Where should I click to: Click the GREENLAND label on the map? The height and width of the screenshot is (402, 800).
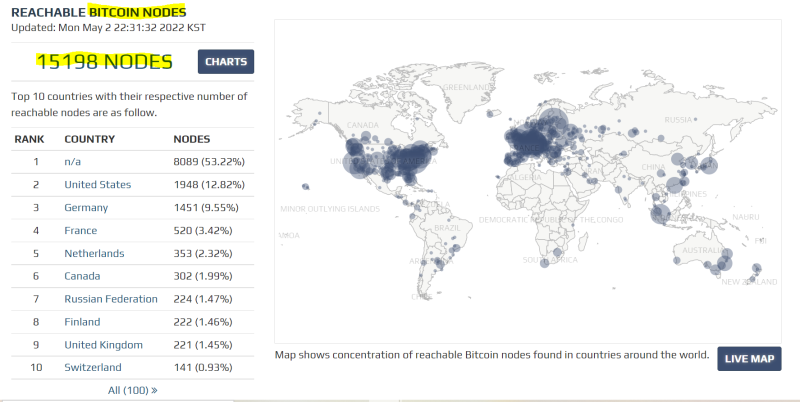(x=468, y=88)
